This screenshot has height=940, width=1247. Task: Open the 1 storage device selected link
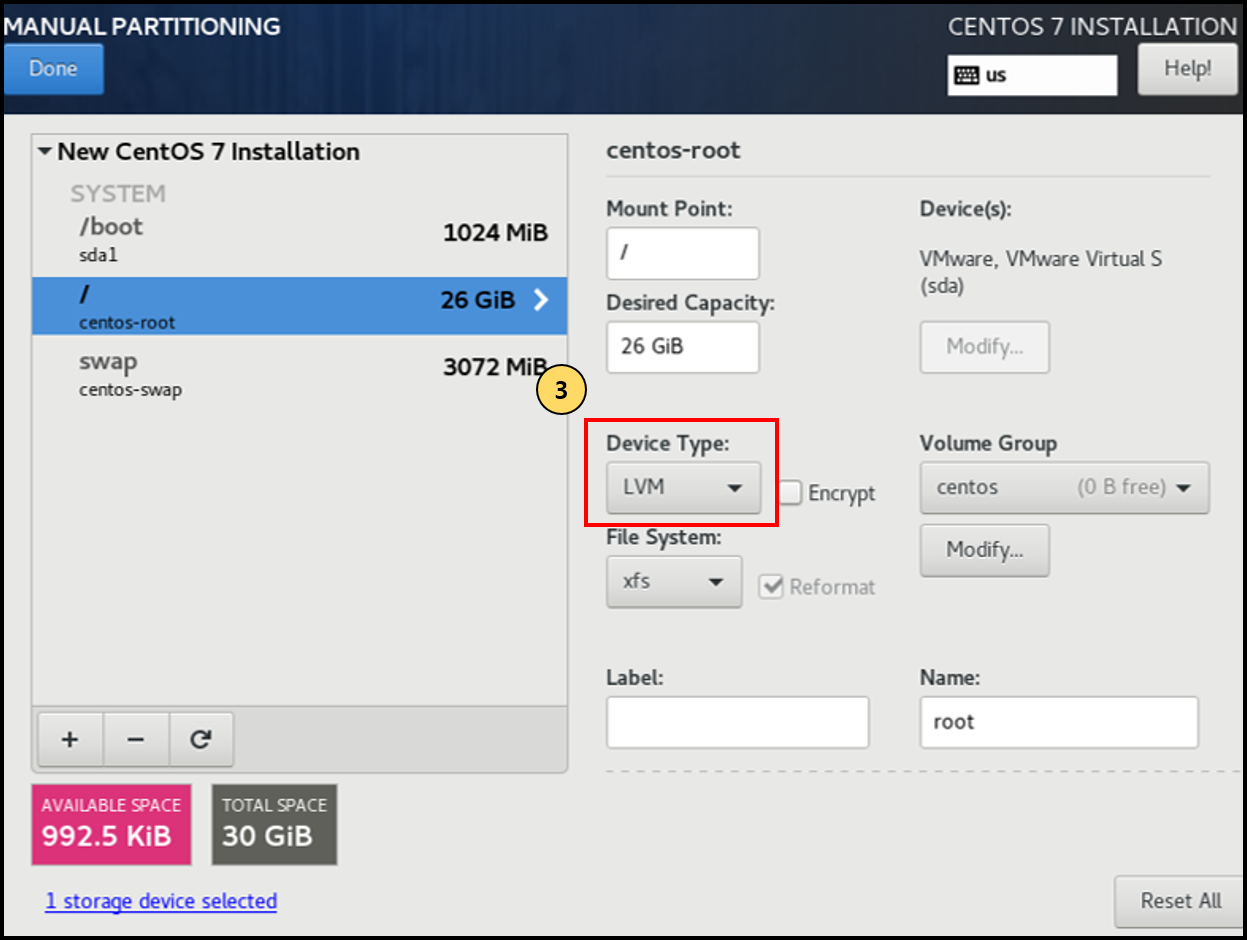[160, 901]
